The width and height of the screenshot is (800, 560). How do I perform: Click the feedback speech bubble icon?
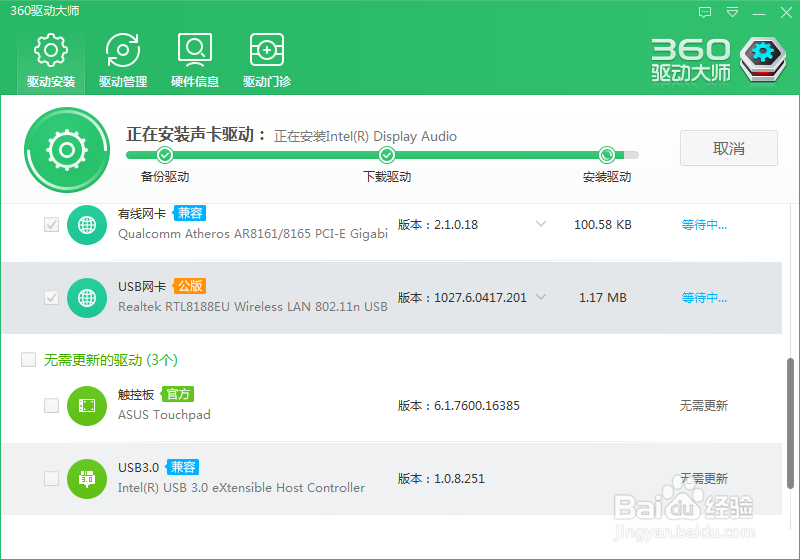[705, 12]
